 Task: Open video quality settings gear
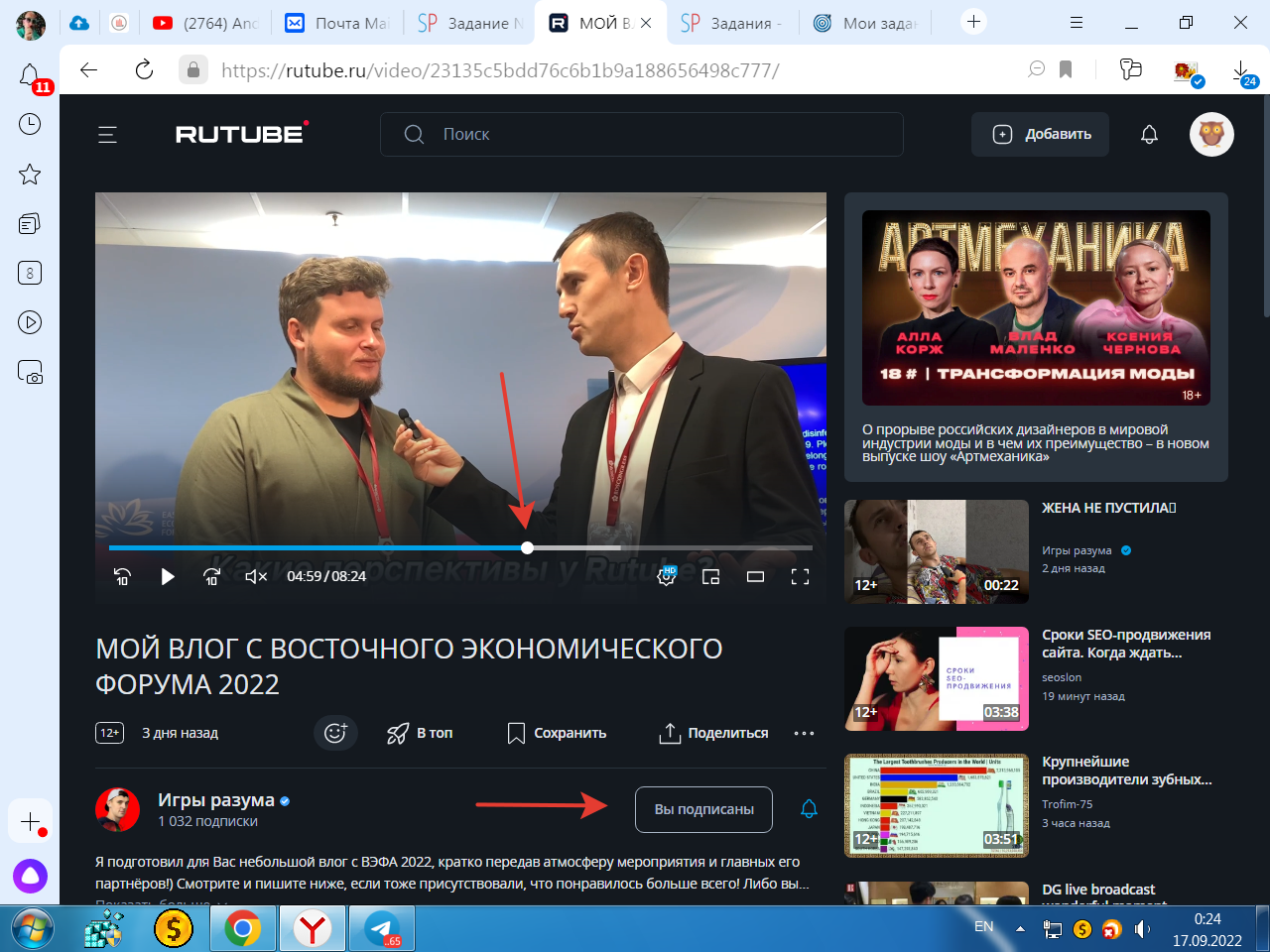667,576
